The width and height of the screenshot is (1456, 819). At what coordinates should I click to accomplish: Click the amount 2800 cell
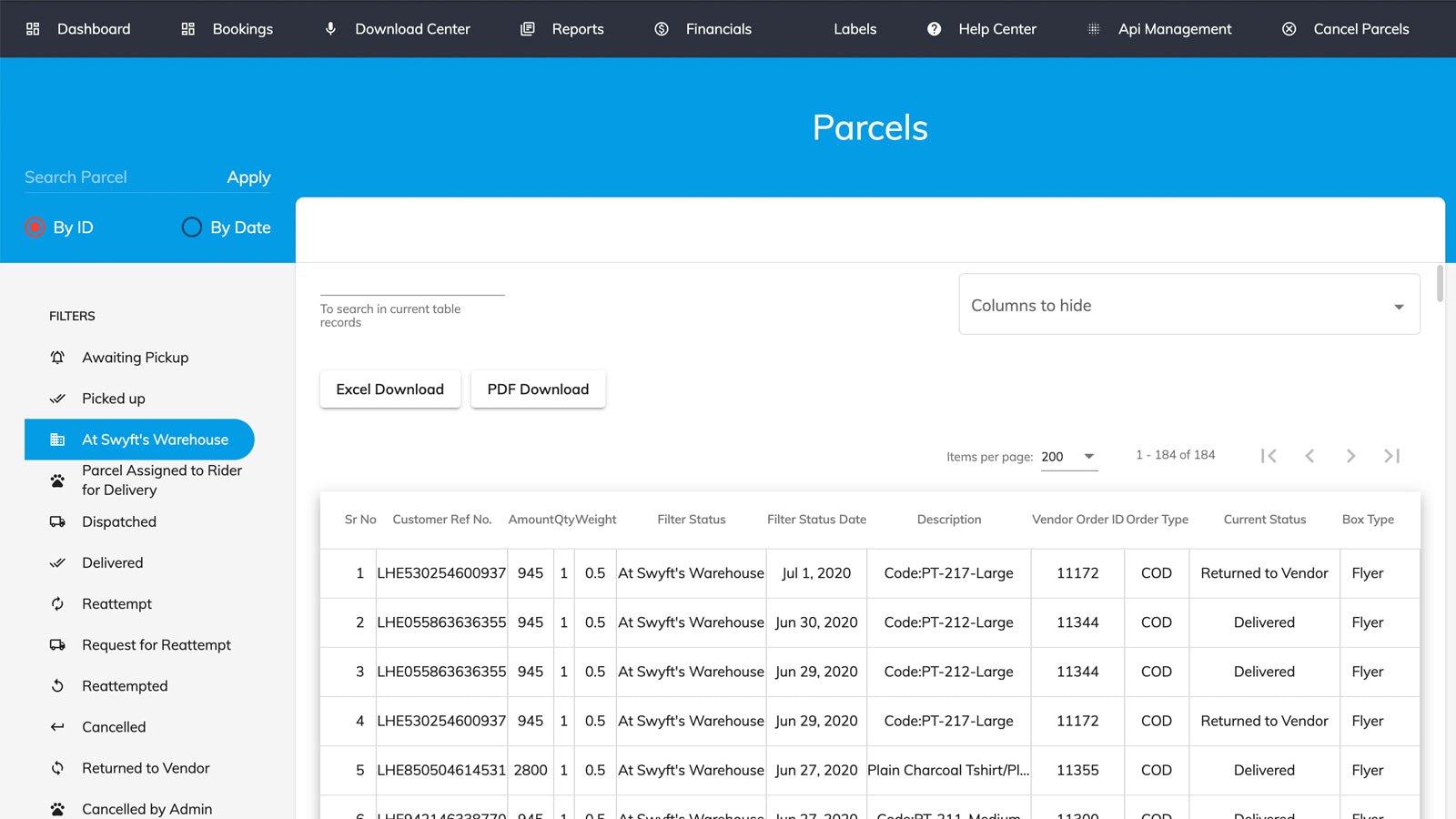(531, 770)
